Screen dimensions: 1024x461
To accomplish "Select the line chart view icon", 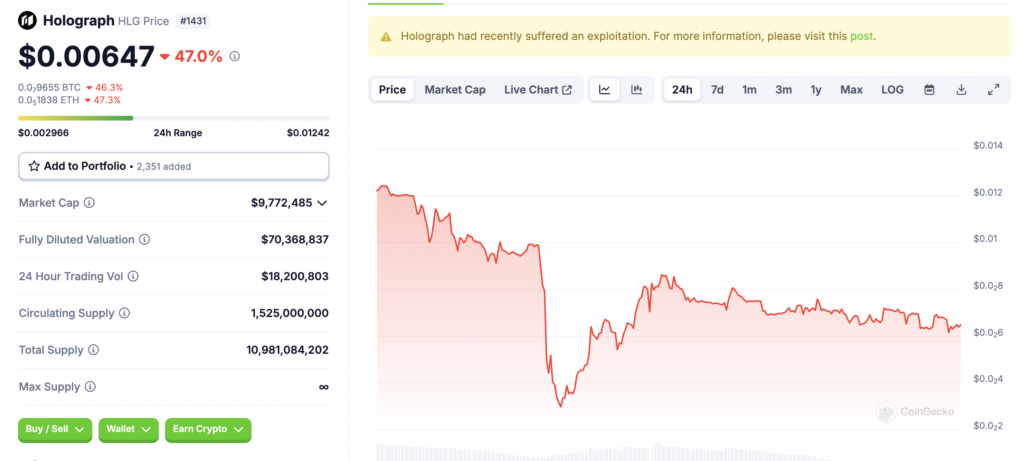I will pos(605,90).
